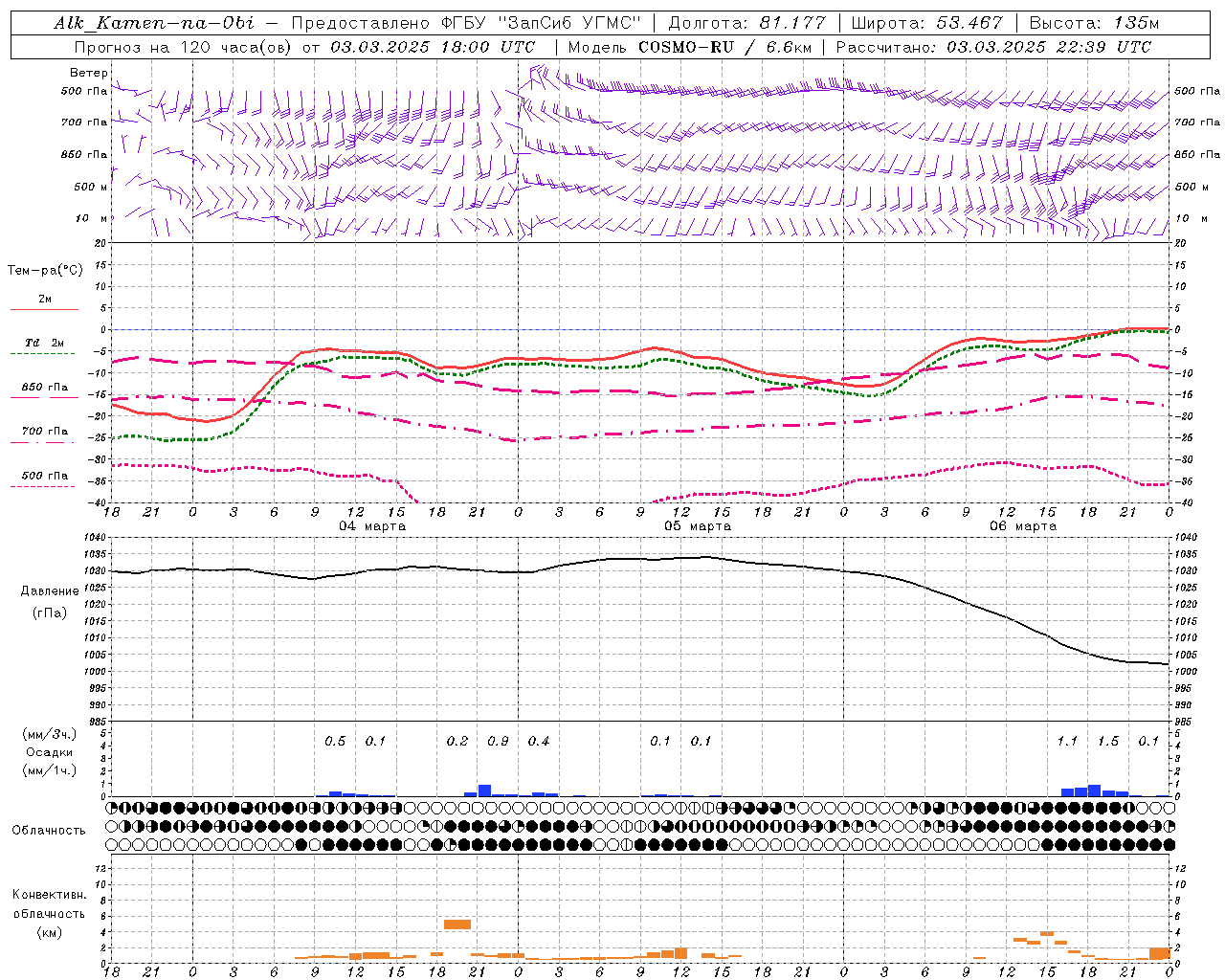Click the 05 марта date label

(698, 526)
